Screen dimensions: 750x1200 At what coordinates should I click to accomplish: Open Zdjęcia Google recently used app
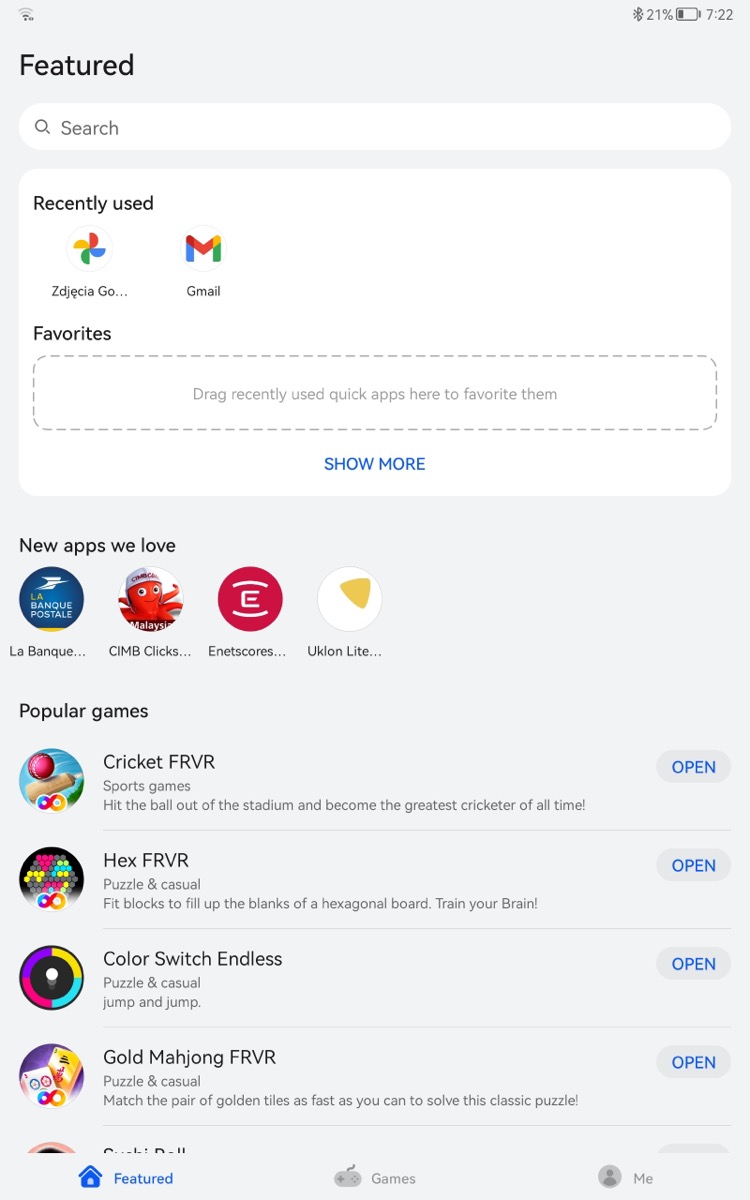coord(90,249)
